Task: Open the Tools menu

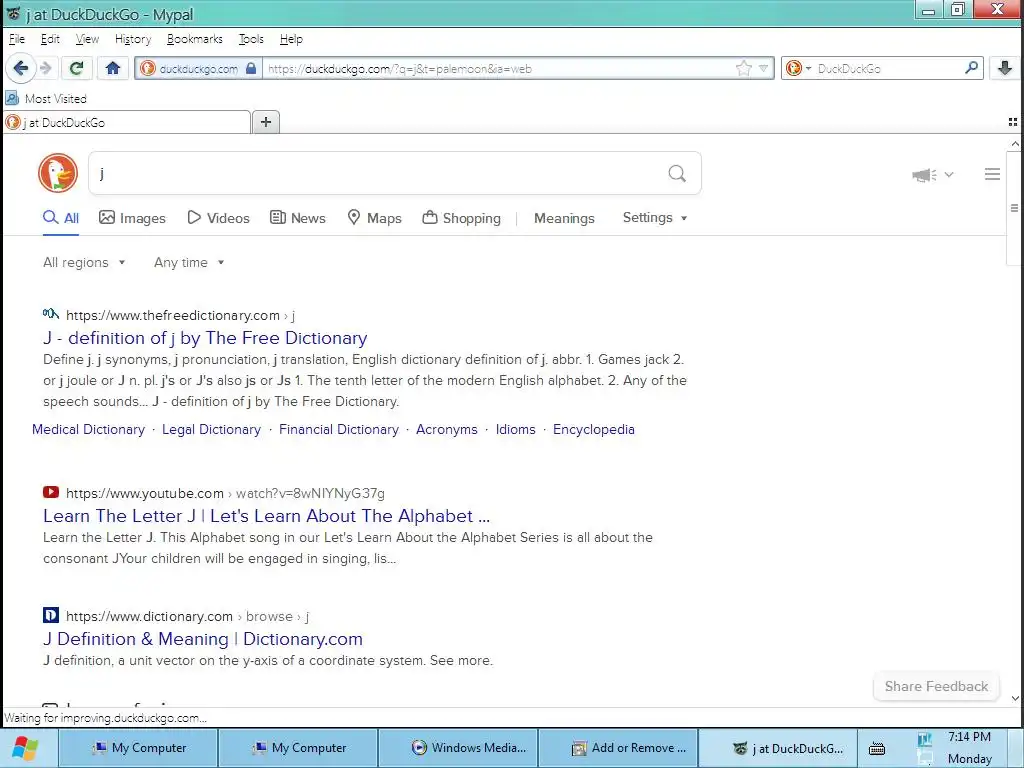Action: tap(251, 39)
